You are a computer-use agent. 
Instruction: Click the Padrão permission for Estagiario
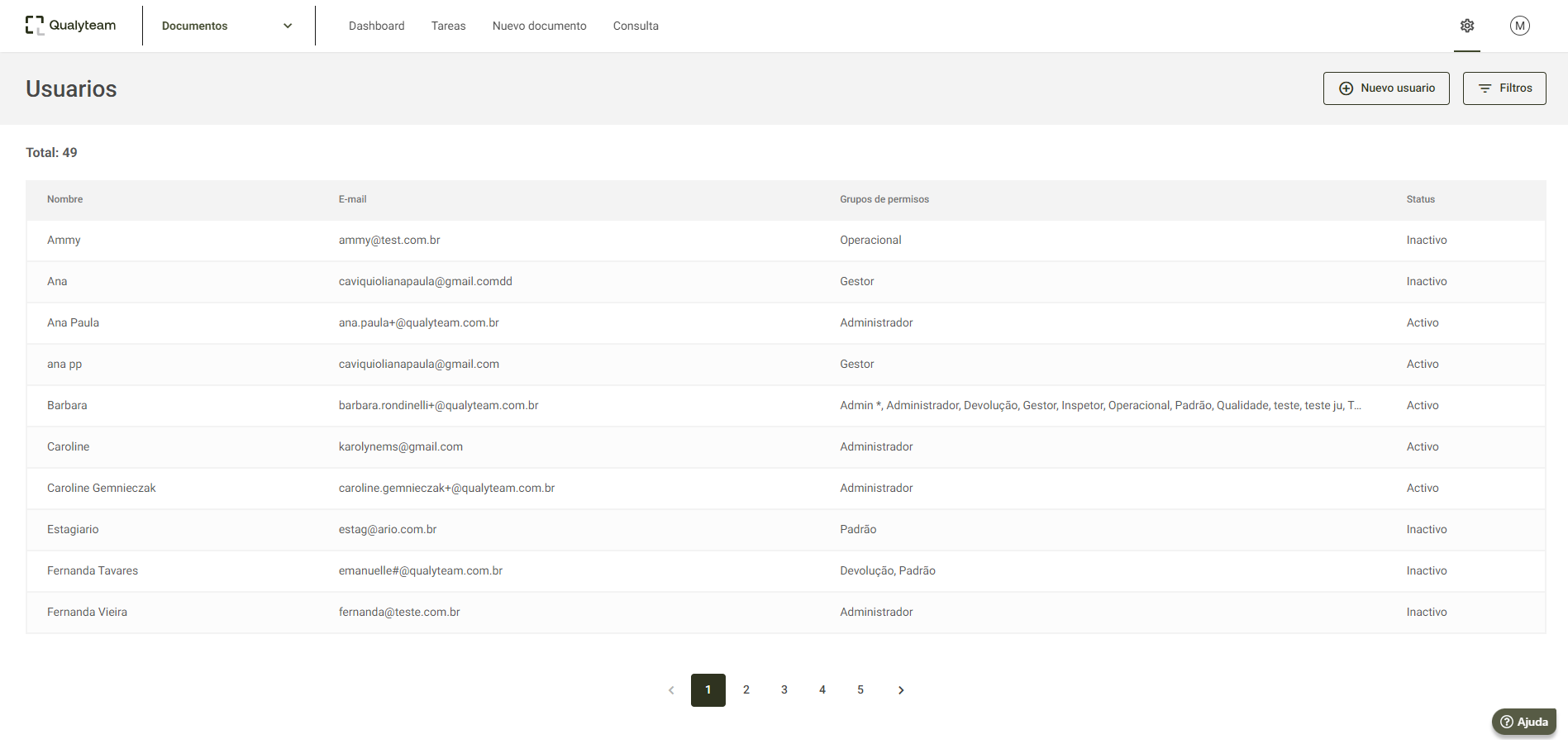tap(858, 530)
